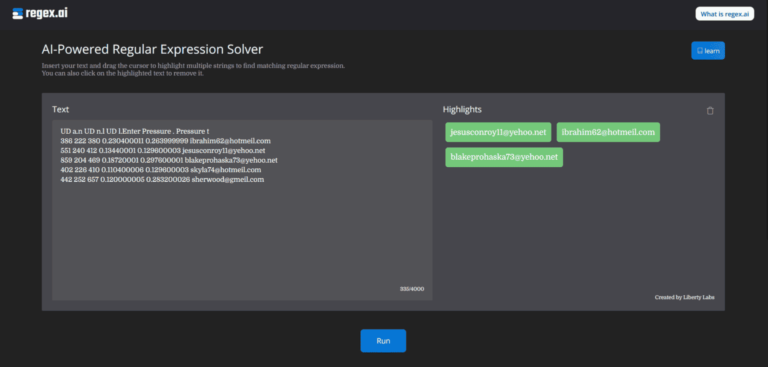
Task: Open the learn button
Action: 708,50
